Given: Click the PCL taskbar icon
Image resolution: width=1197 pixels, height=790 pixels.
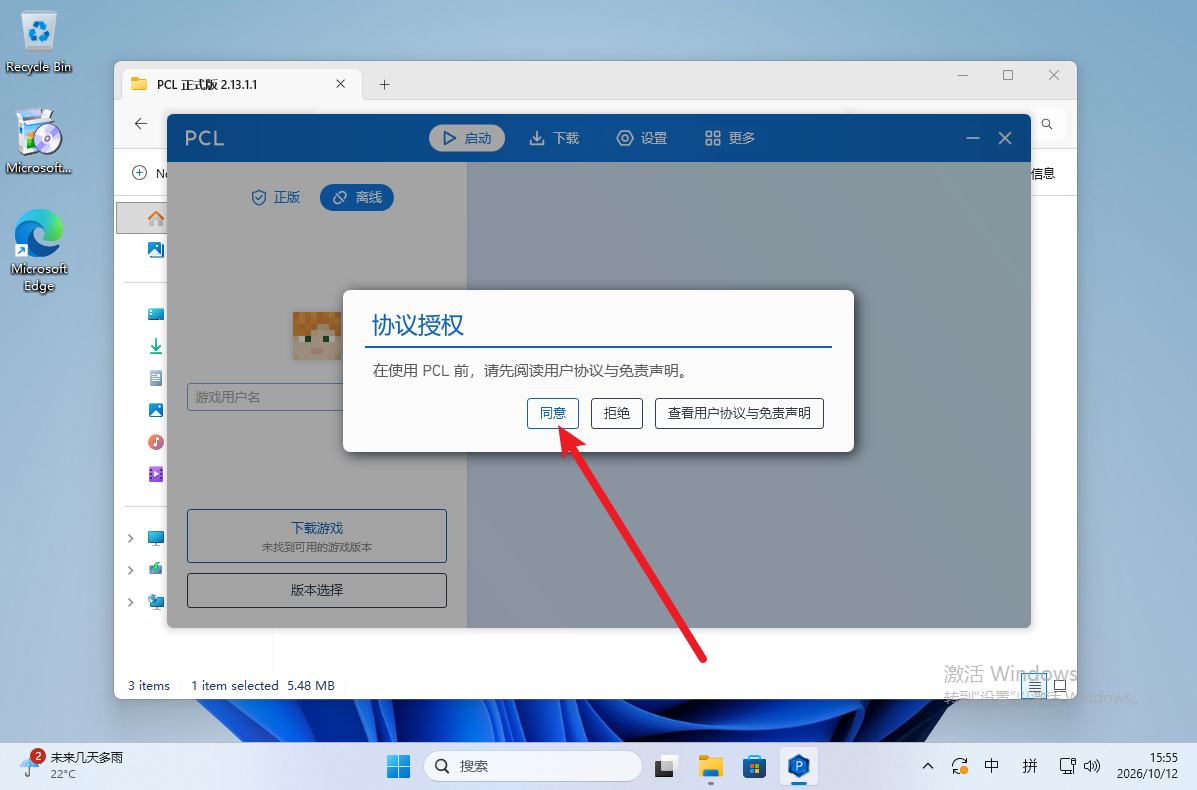Looking at the screenshot, I should 799,766.
